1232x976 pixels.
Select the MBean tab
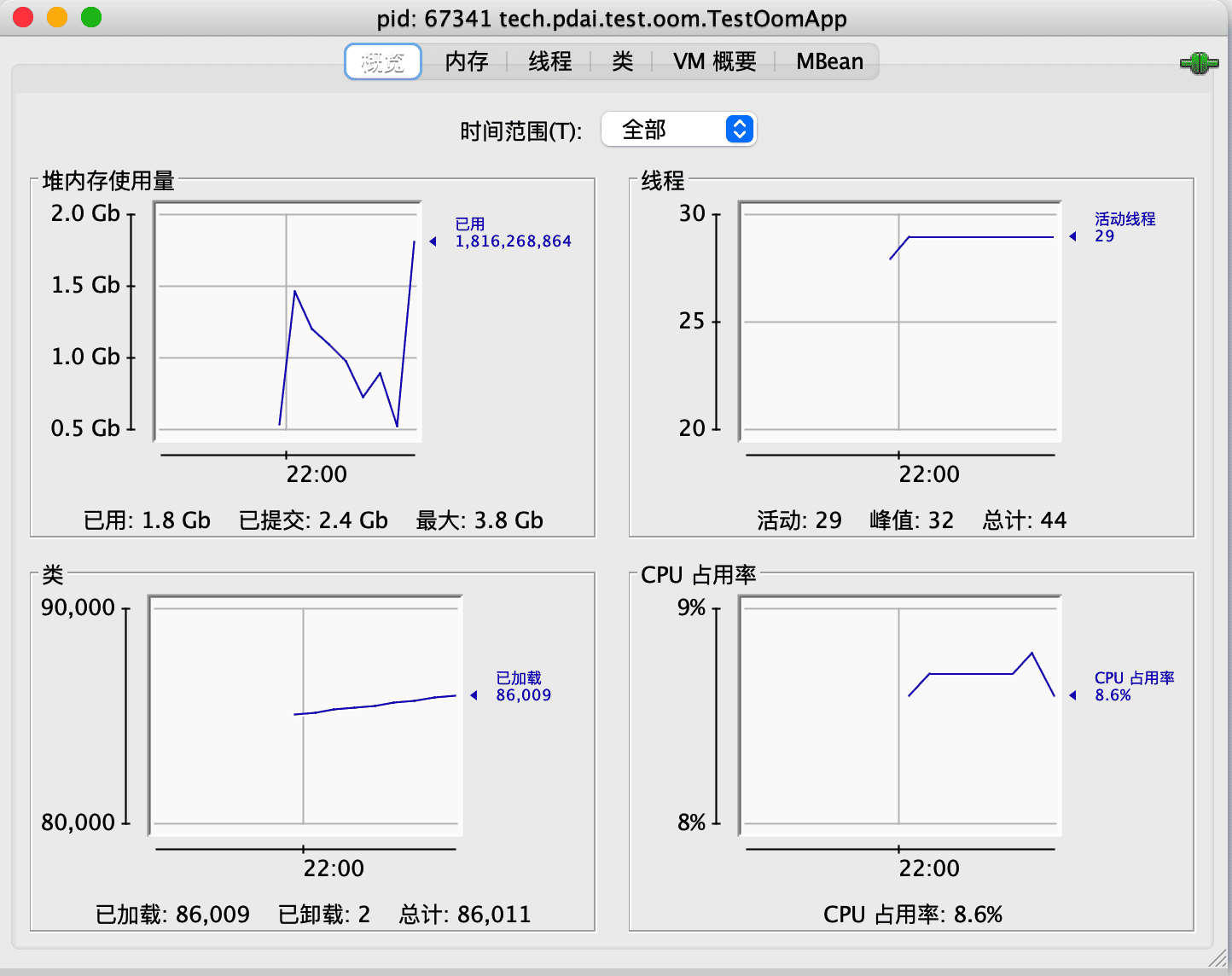829,62
